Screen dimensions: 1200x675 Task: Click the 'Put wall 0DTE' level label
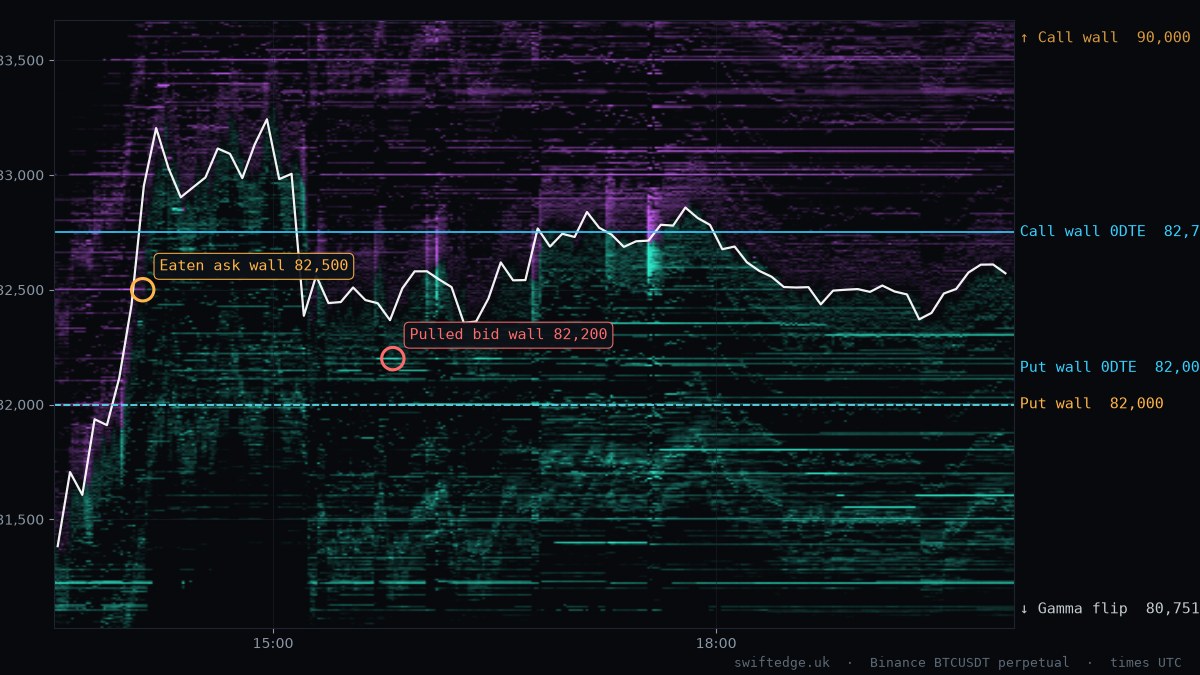click(x=1109, y=367)
